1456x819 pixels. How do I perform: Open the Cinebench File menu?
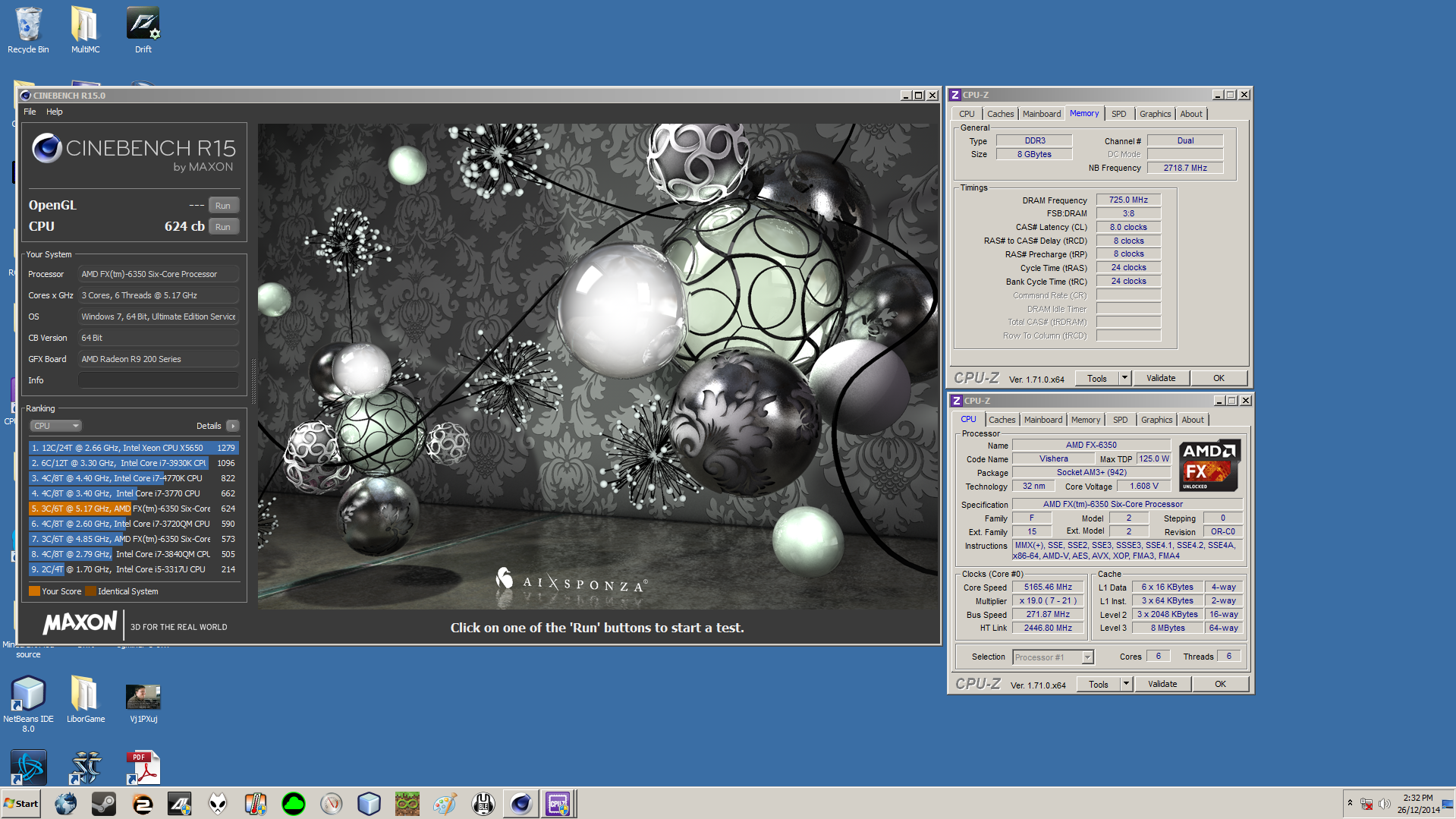pos(30,112)
